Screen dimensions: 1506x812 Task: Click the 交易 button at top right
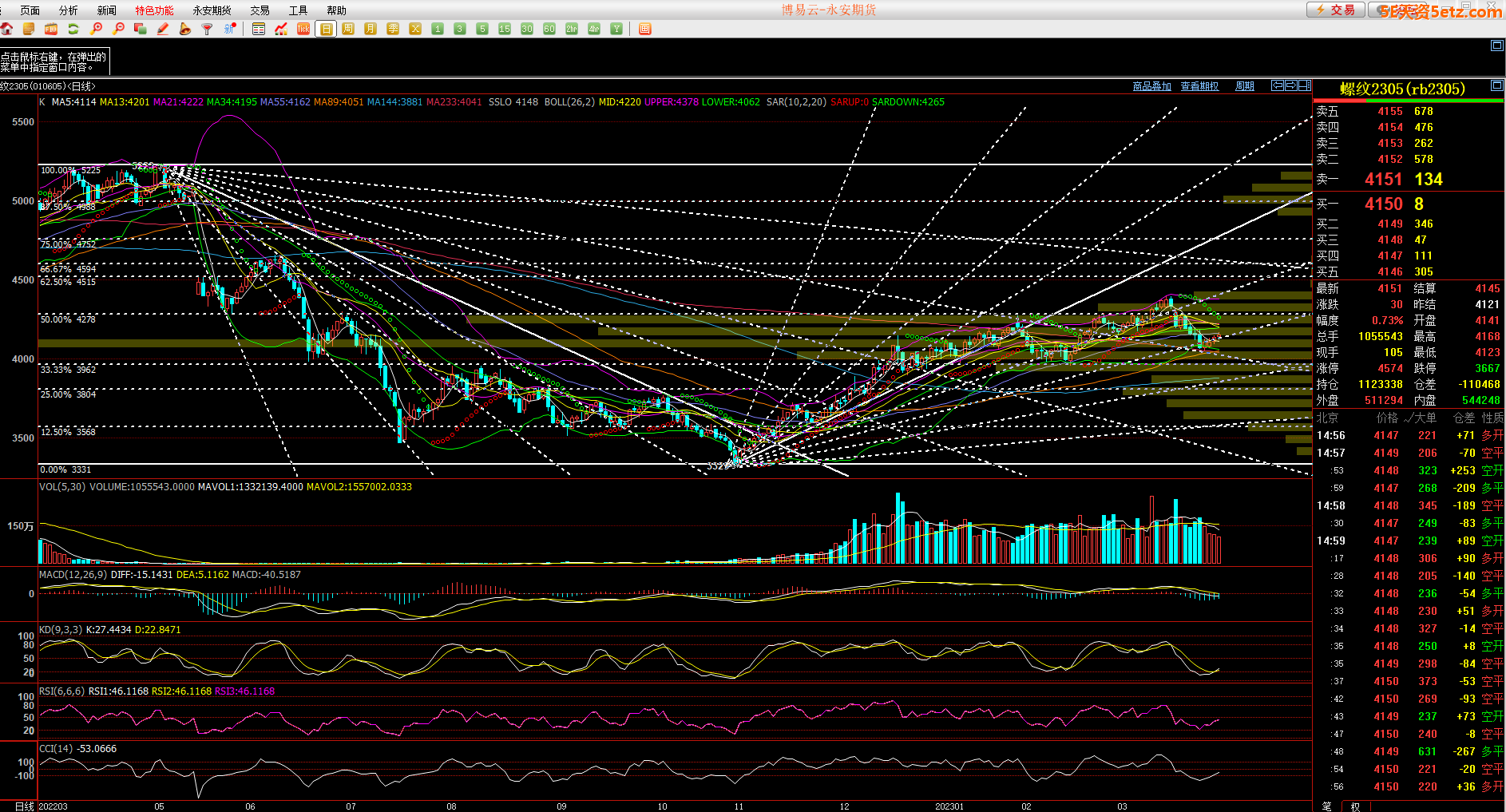[1335, 10]
